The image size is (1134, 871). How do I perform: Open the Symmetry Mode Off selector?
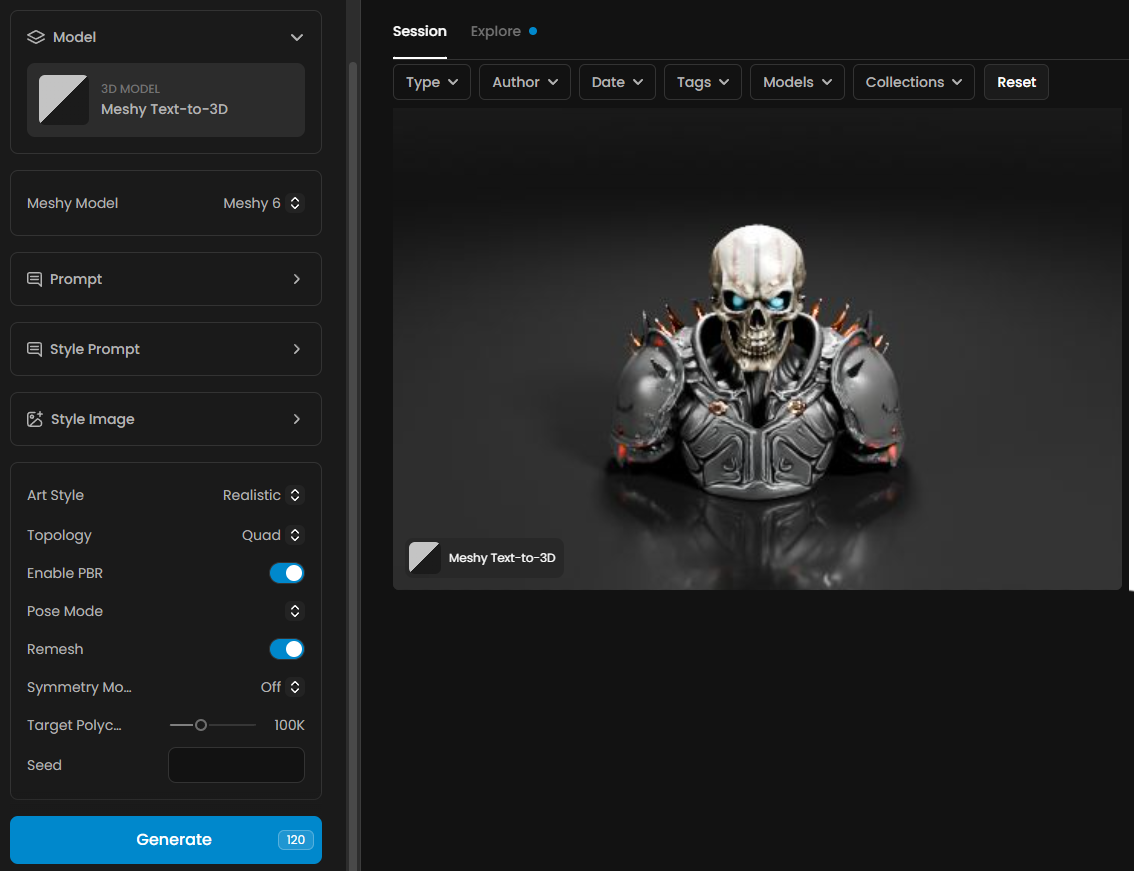point(282,687)
